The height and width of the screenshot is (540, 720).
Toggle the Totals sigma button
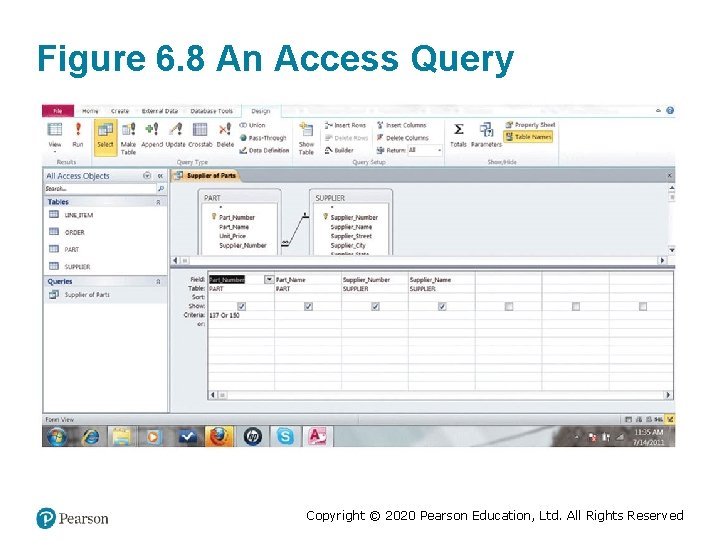point(458,135)
